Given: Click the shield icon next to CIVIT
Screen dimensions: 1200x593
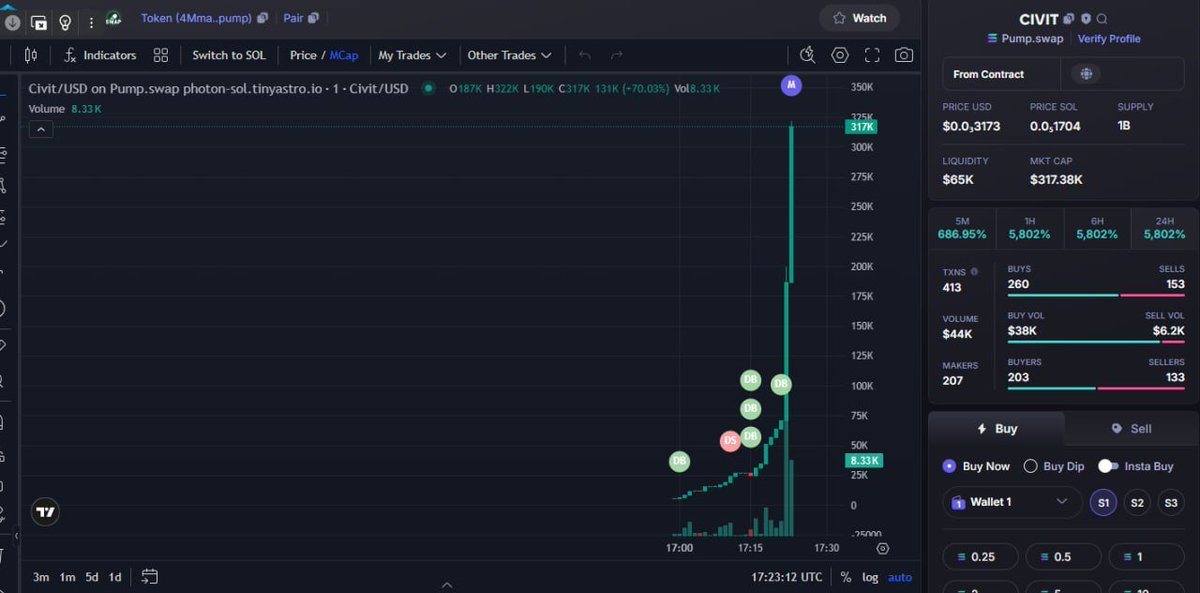Looking at the screenshot, I should coord(1086,19).
